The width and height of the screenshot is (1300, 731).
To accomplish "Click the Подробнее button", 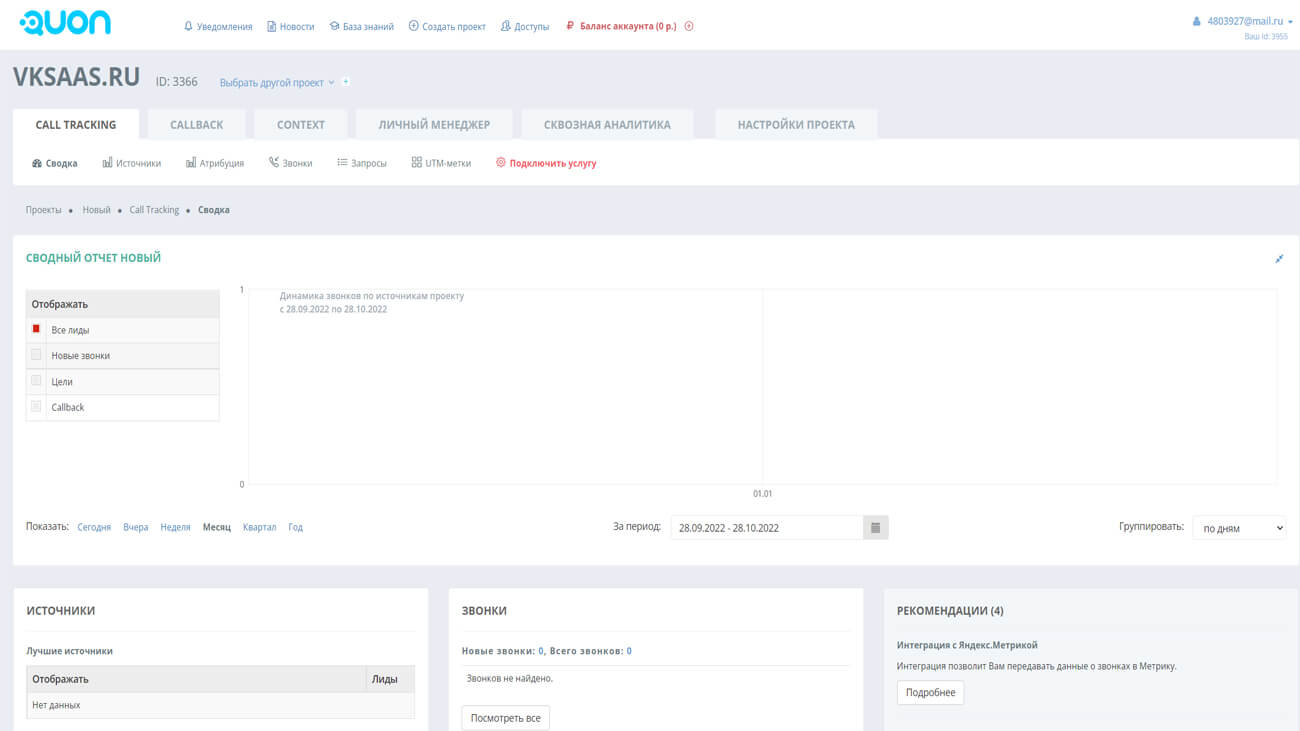I will (x=930, y=692).
